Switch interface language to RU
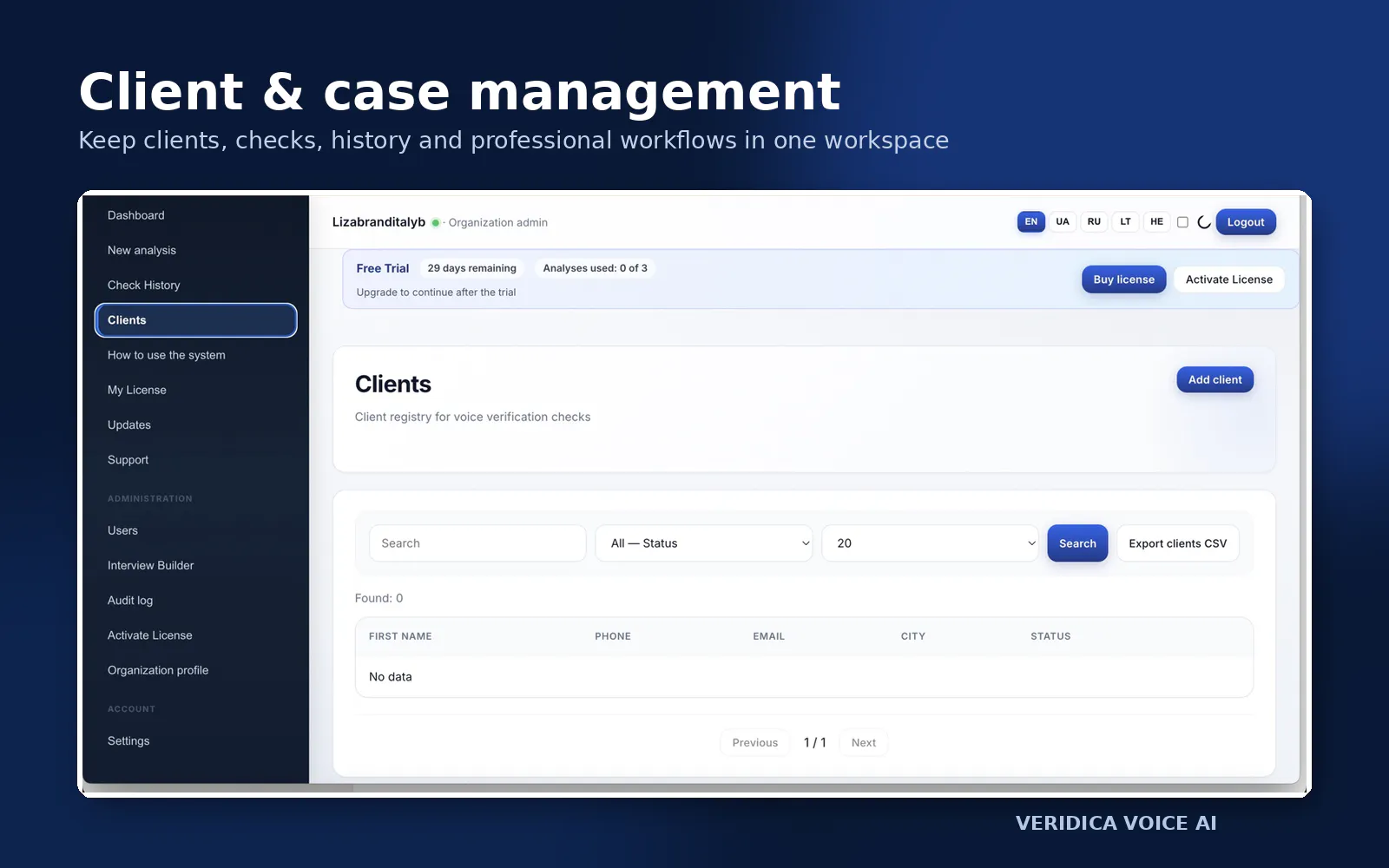The image size is (1389, 868). (x=1094, y=221)
